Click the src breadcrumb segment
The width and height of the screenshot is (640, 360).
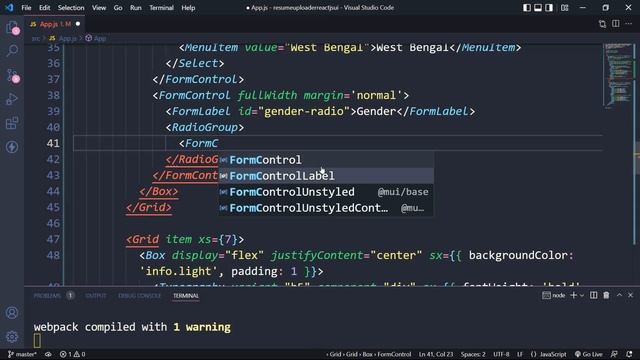tap(36, 38)
